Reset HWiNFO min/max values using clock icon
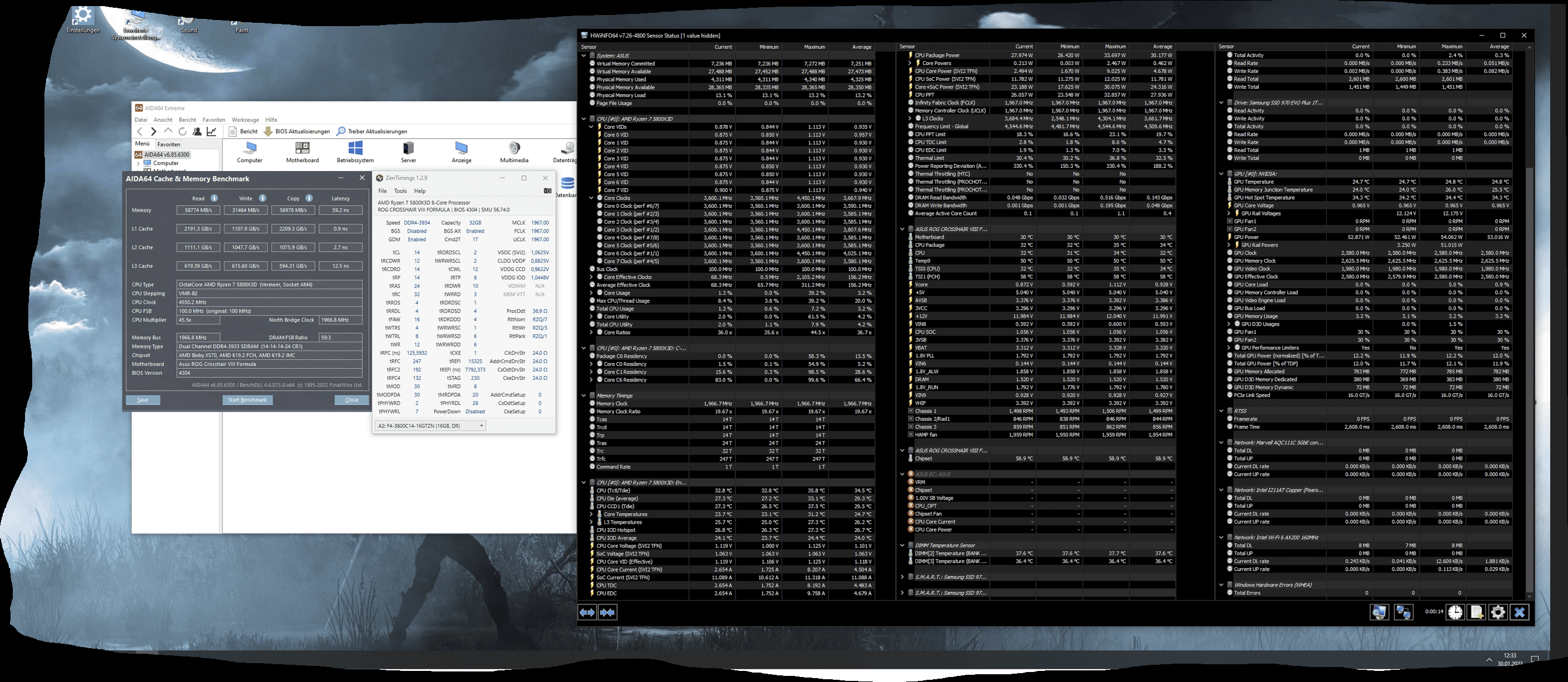The height and width of the screenshot is (682, 1568). click(1455, 612)
